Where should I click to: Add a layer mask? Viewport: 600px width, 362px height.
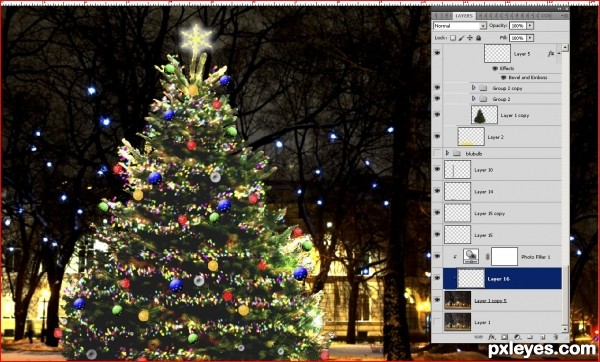click(x=504, y=338)
